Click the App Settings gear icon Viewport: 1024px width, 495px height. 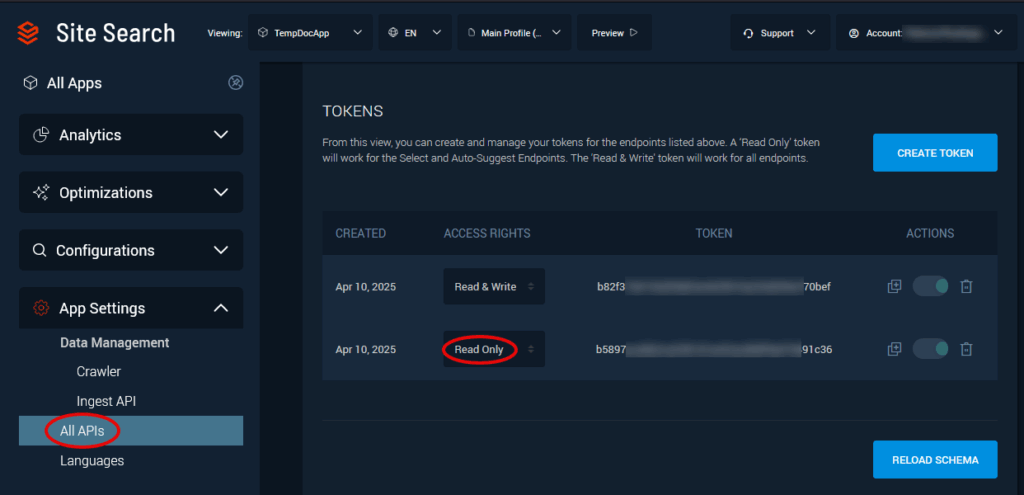[x=41, y=308]
